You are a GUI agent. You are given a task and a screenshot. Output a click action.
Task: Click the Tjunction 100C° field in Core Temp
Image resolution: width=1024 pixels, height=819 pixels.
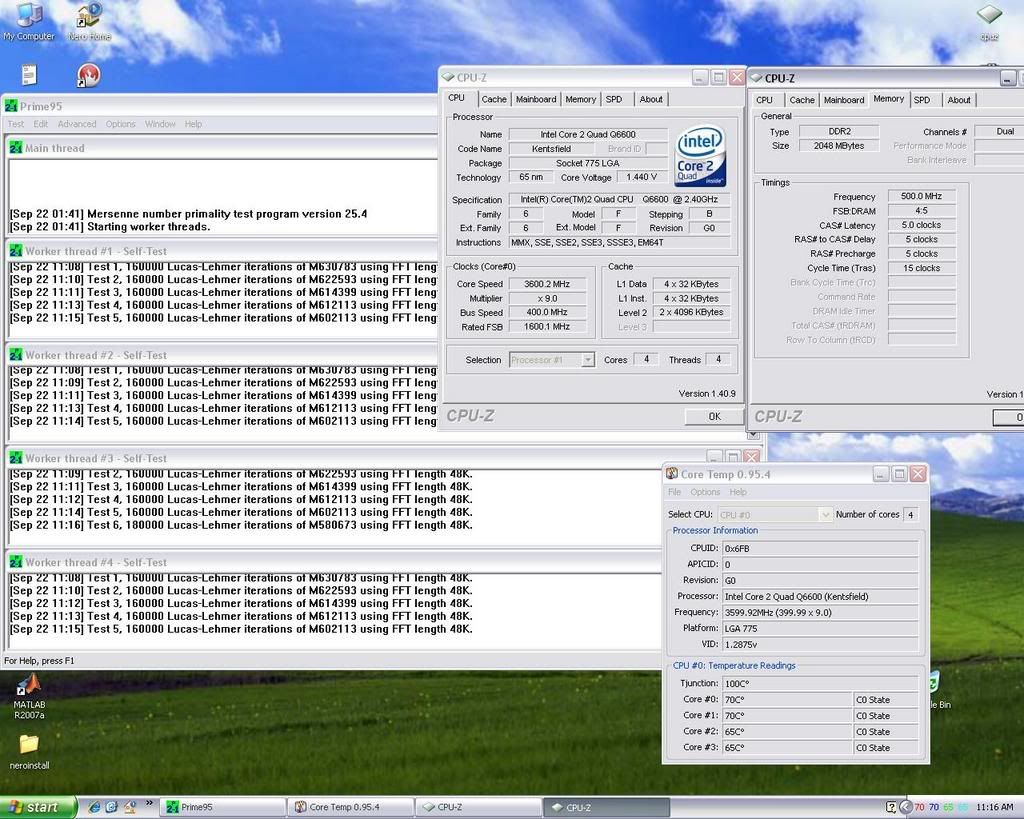[x=820, y=683]
